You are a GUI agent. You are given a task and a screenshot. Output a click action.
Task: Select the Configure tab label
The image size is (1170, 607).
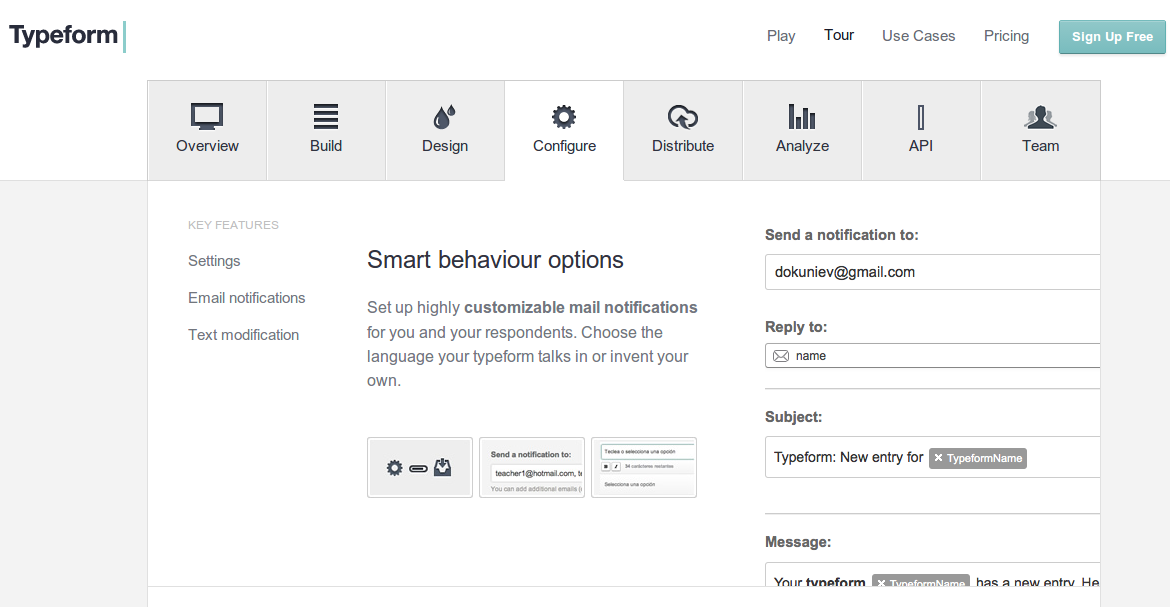click(564, 146)
